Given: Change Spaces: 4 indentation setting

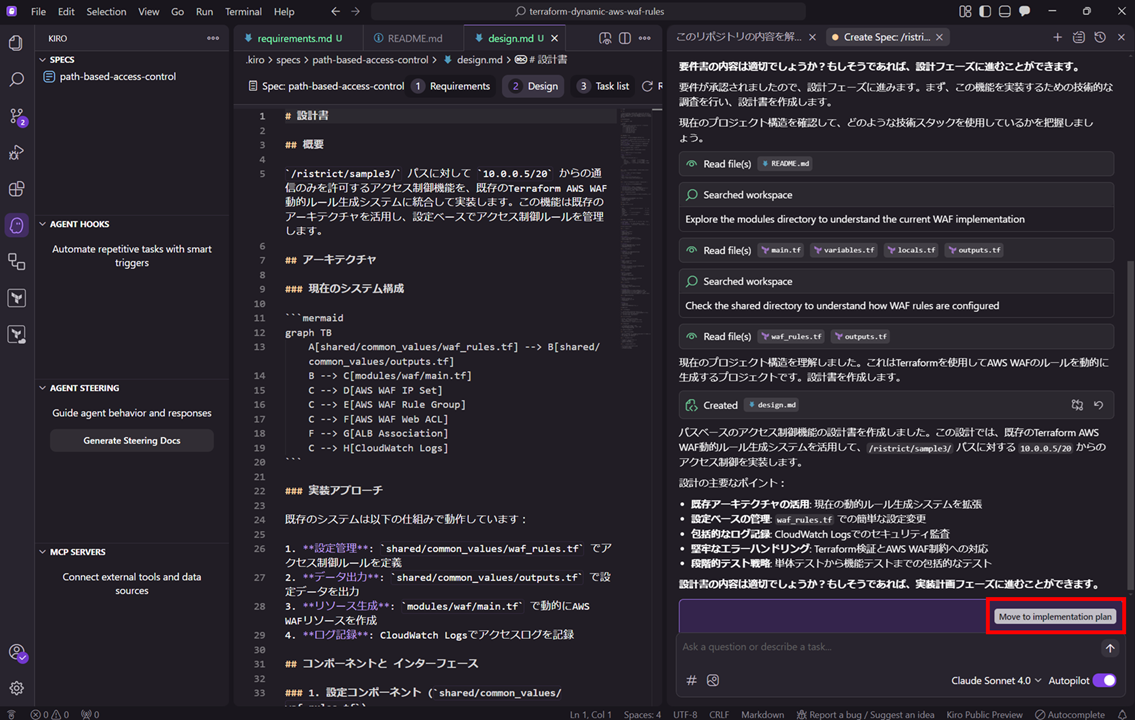Looking at the screenshot, I should click(x=642, y=714).
